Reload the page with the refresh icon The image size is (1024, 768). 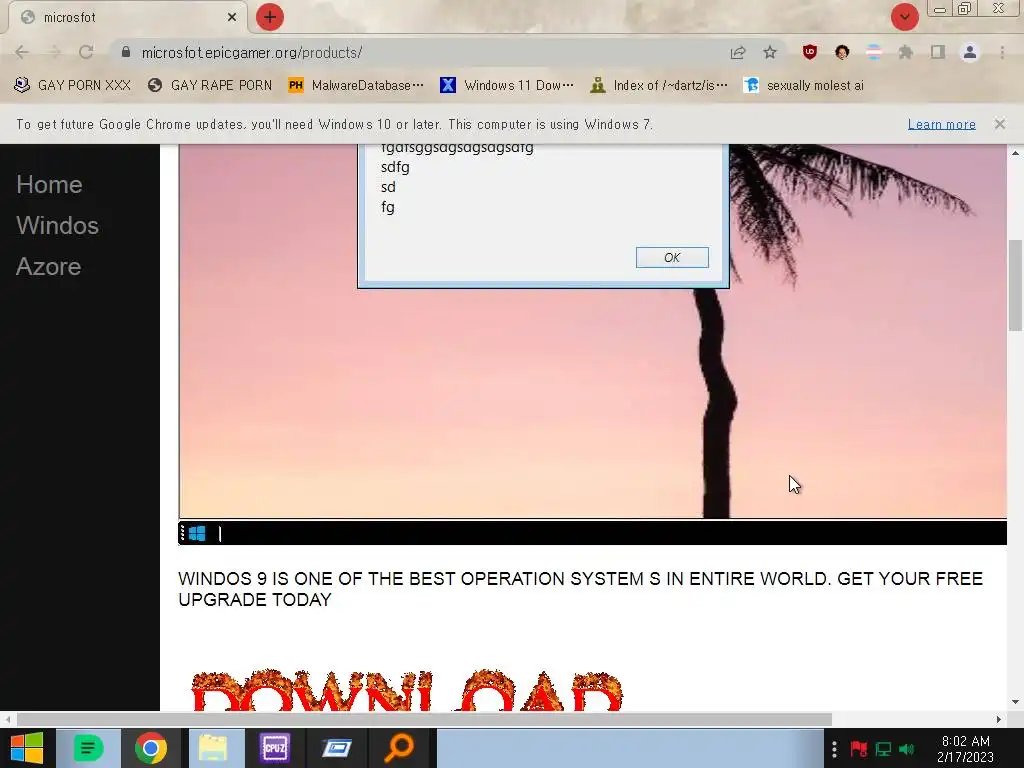(86, 52)
